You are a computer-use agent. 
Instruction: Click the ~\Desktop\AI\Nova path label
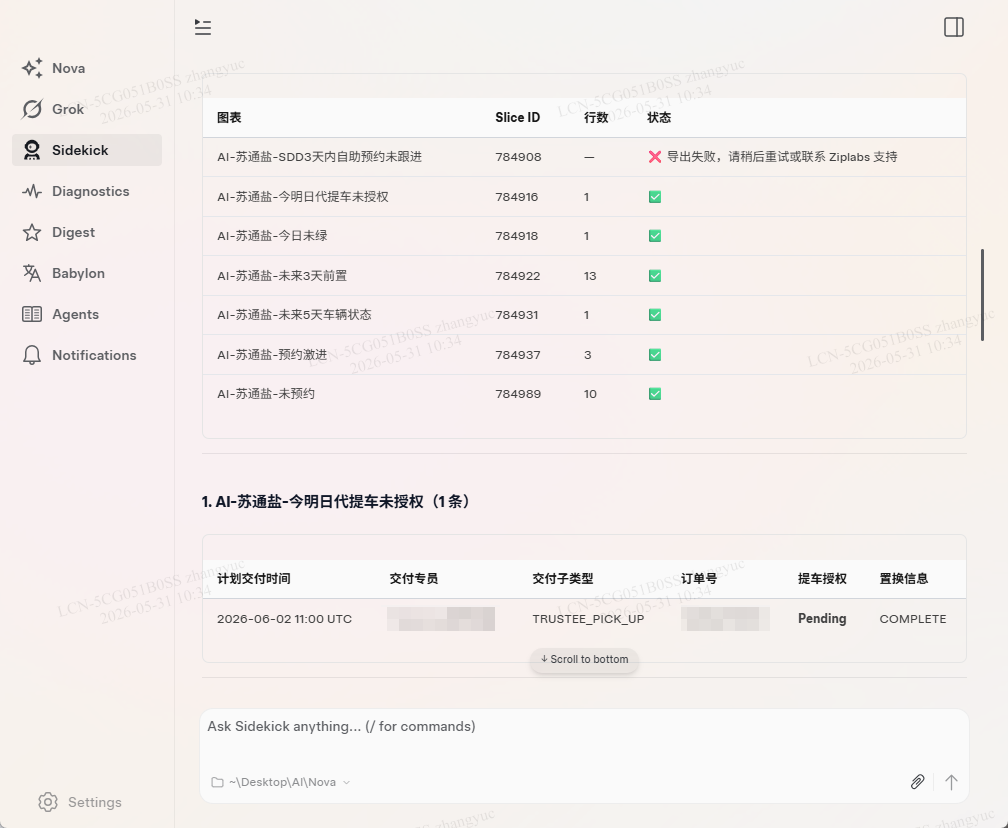(x=282, y=782)
